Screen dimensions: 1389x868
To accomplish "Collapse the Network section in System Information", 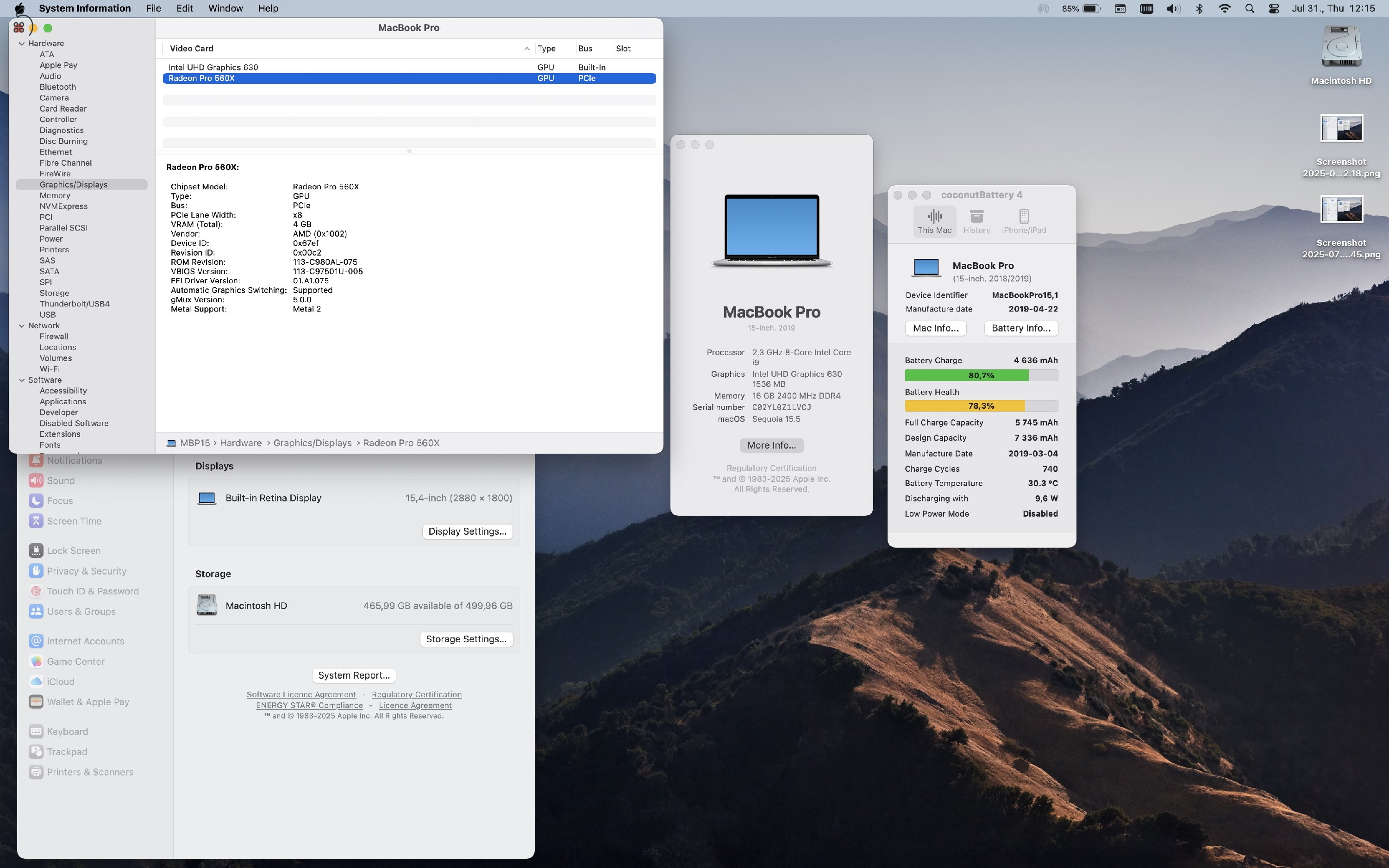I will 22,325.
